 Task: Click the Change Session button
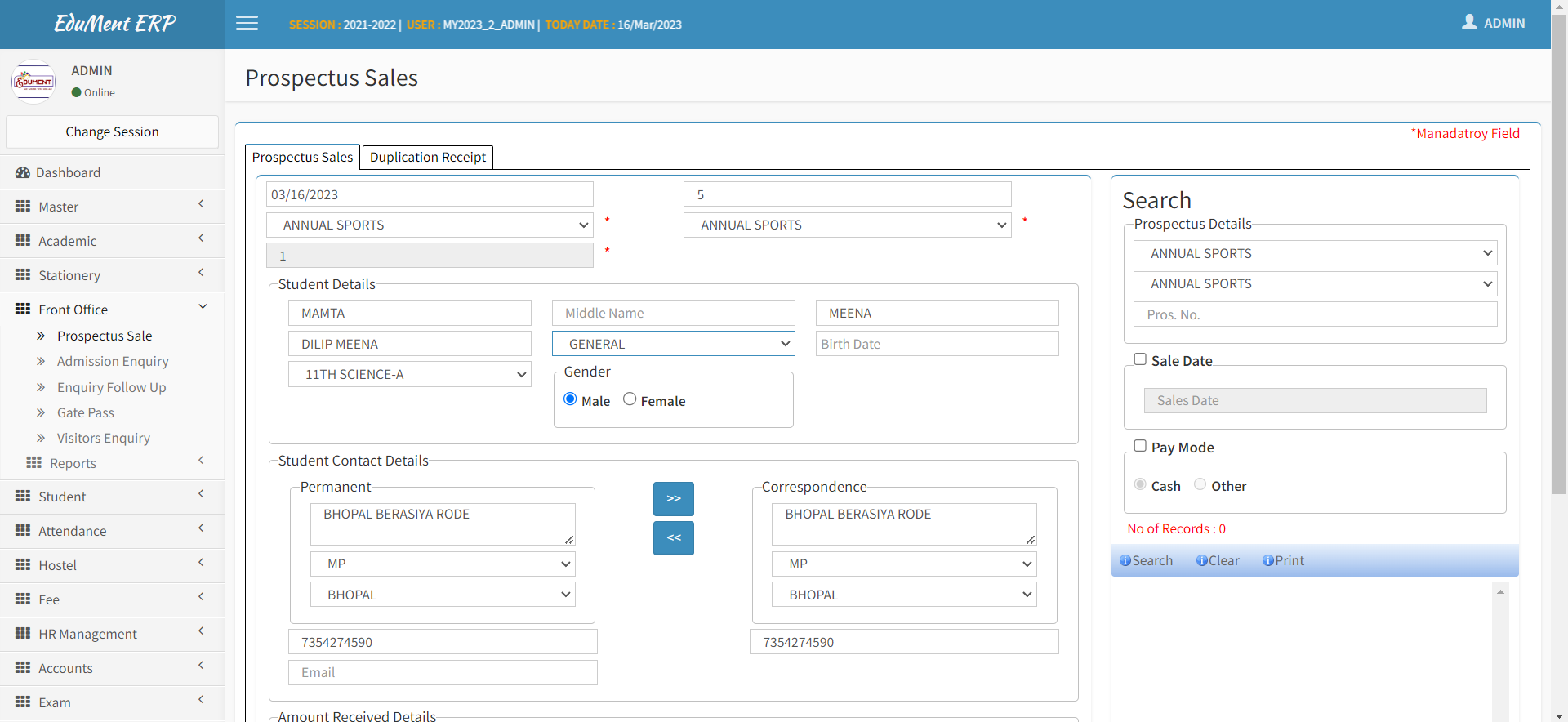[112, 132]
